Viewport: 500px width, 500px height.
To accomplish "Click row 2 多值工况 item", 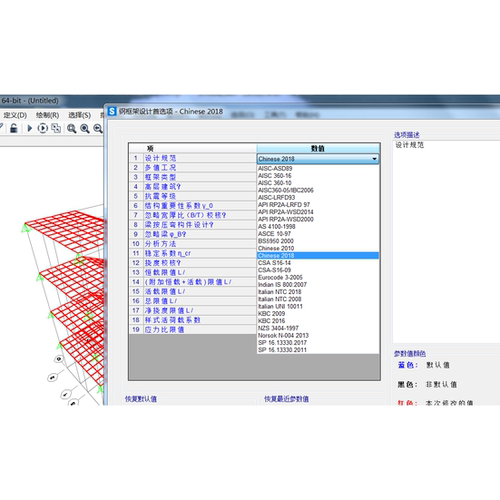I will (x=200, y=168).
